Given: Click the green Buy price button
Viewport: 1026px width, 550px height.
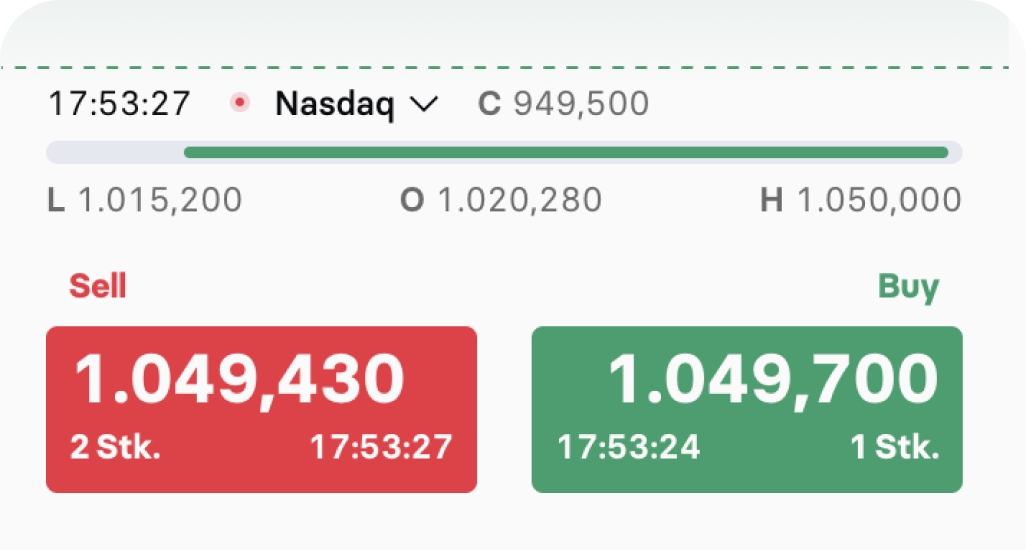Looking at the screenshot, I should point(746,409).
